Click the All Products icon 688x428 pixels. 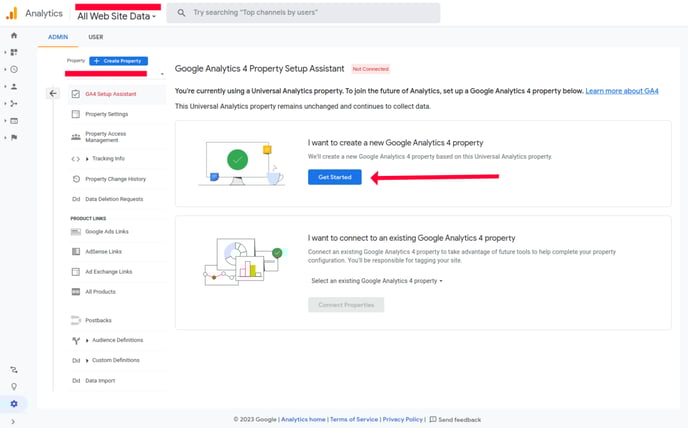[x=75, y=291]
